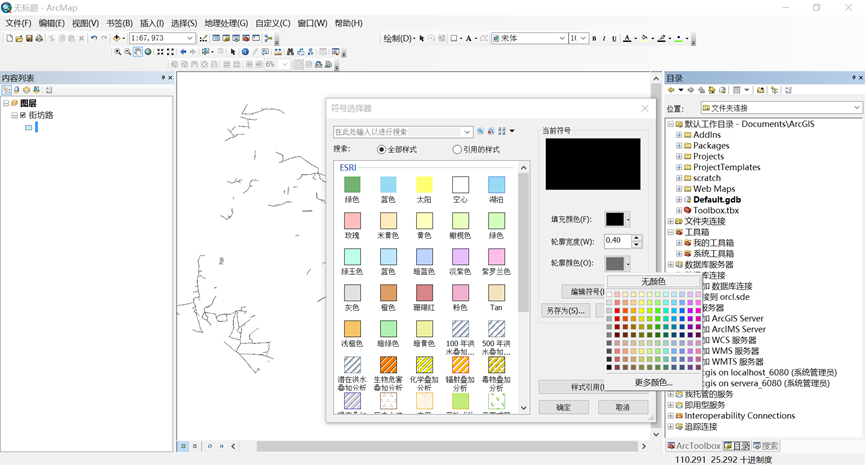This screenshot has height=465, width=865.
Task: Activate the Pan hand tool
Action: tap(138, 51)
